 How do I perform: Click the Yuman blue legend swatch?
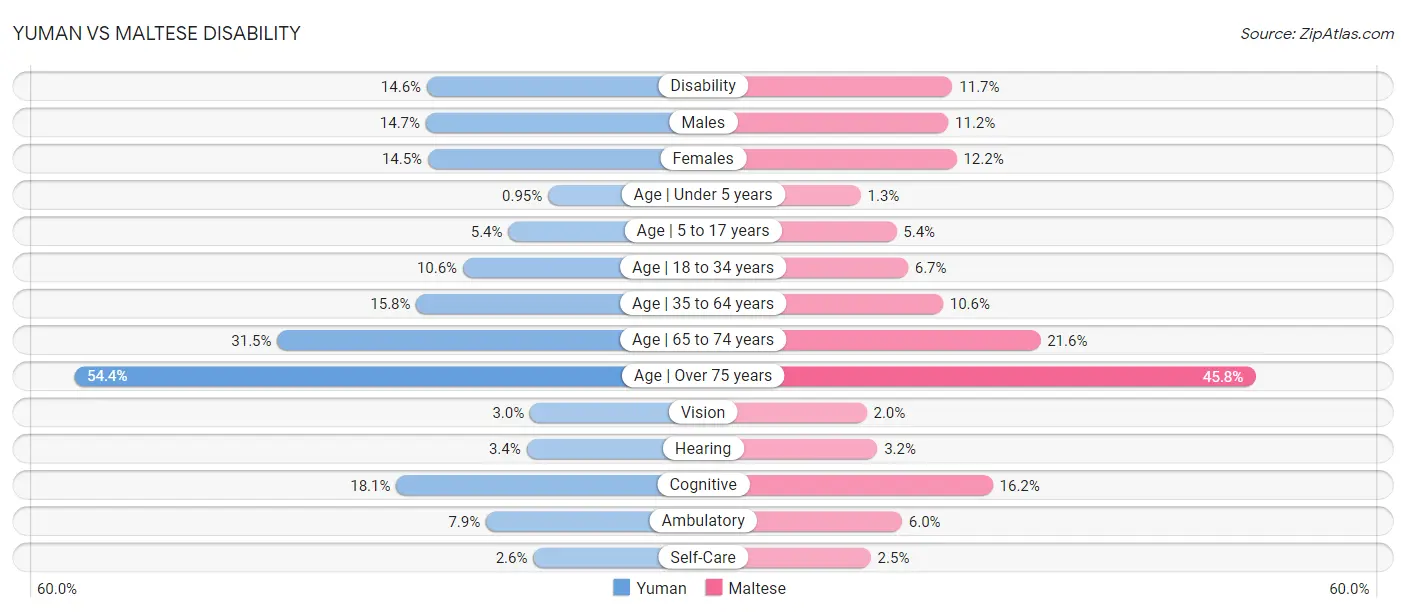pyautogui.click(x=621, y=588)
